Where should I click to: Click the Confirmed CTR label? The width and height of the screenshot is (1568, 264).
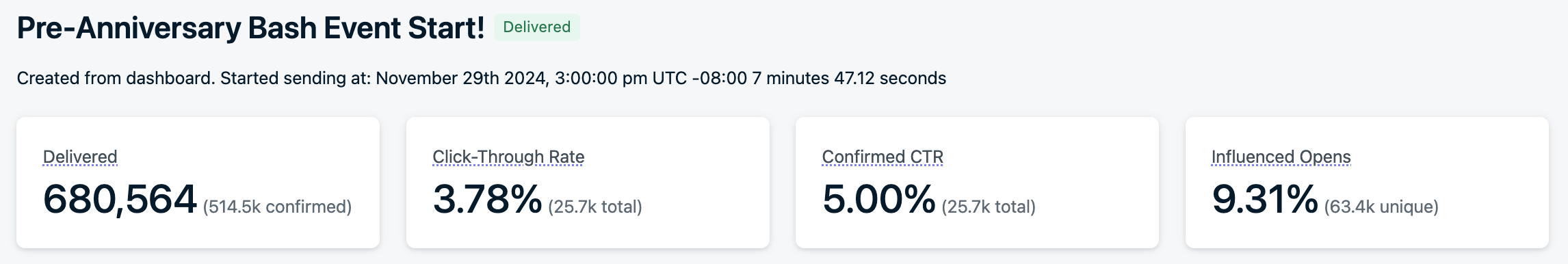point(883,157)
